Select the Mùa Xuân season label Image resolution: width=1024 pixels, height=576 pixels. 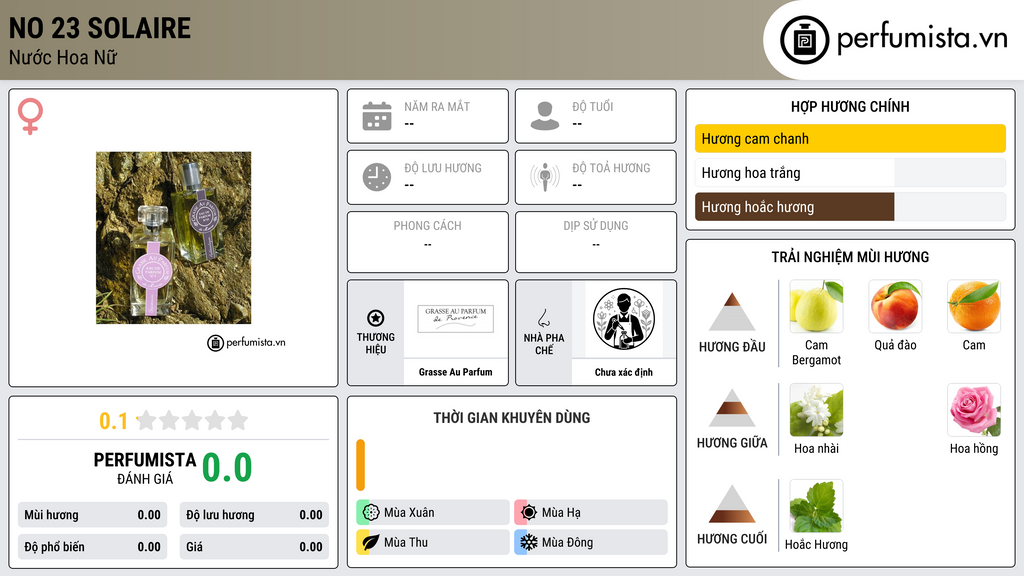pyautogui.click(x=409, y=513)
